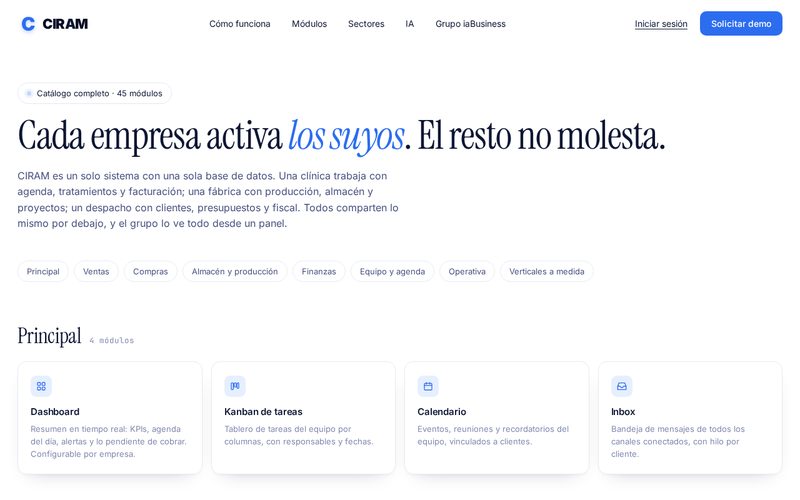Viewport: 800px width, 500px height.
Task: Click the Calendario calendar icon
Action: point(428,386)
